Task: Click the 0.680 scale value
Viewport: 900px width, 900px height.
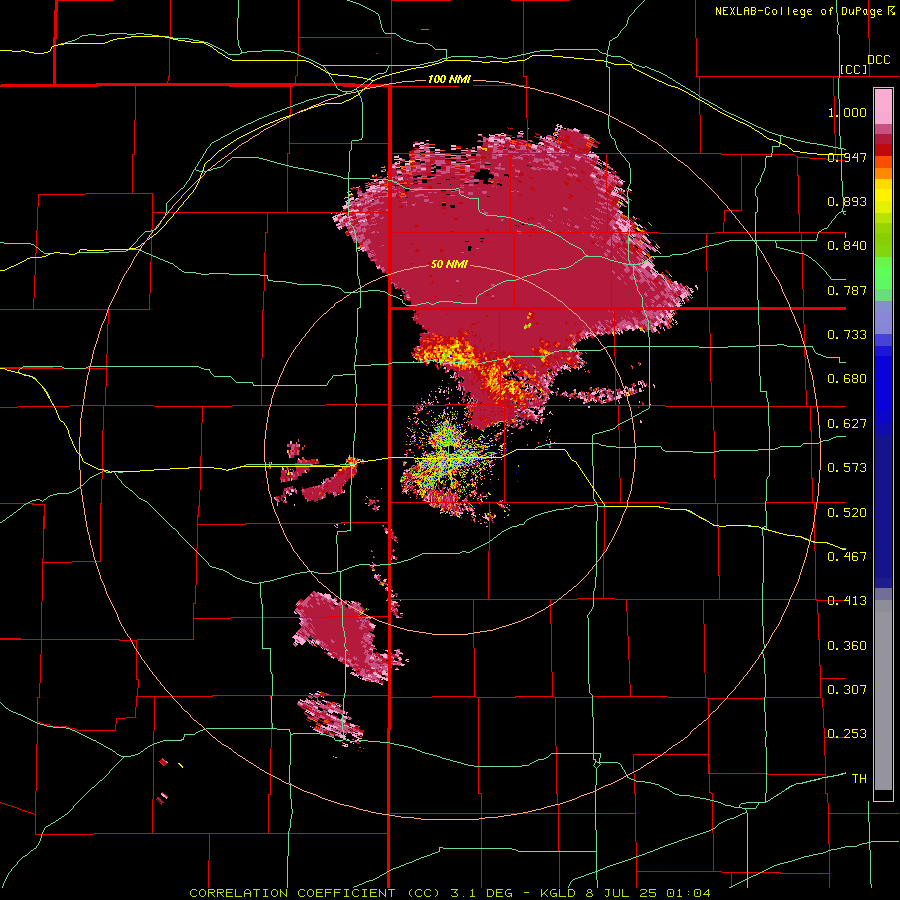Action: point(847,379)
